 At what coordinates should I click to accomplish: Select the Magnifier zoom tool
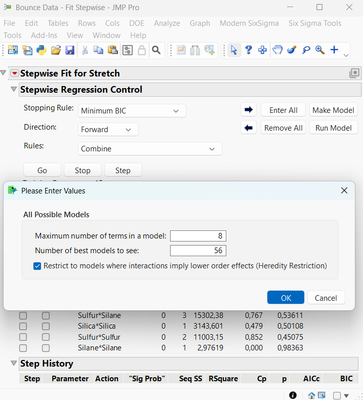point(320,50)
